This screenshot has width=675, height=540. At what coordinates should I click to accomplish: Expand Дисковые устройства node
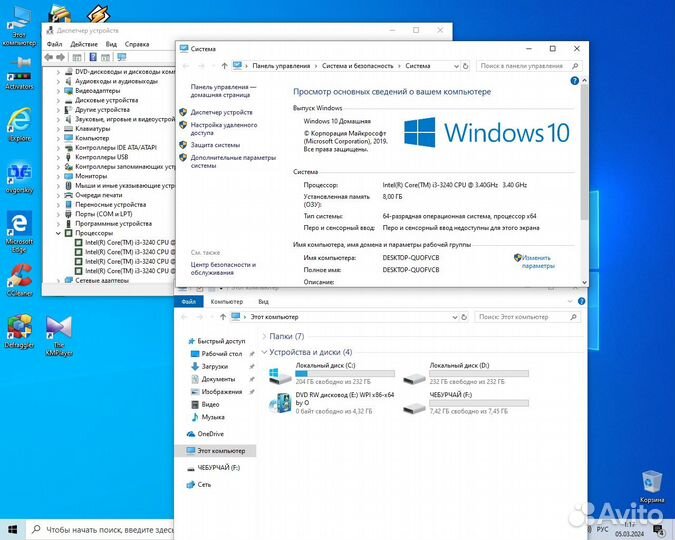(x=58, y=100)
